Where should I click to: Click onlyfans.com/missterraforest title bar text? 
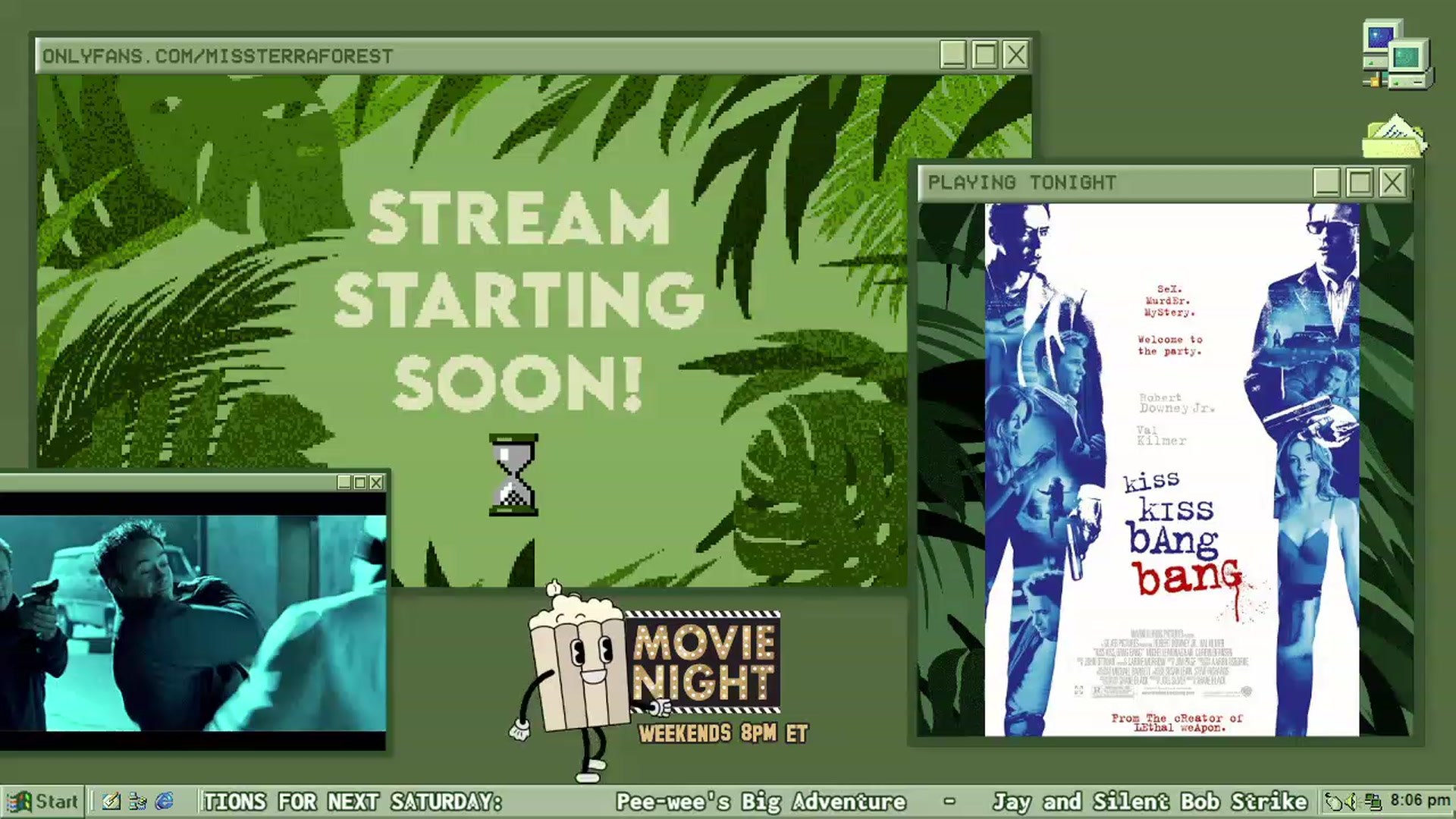click(x=218, y=56)
